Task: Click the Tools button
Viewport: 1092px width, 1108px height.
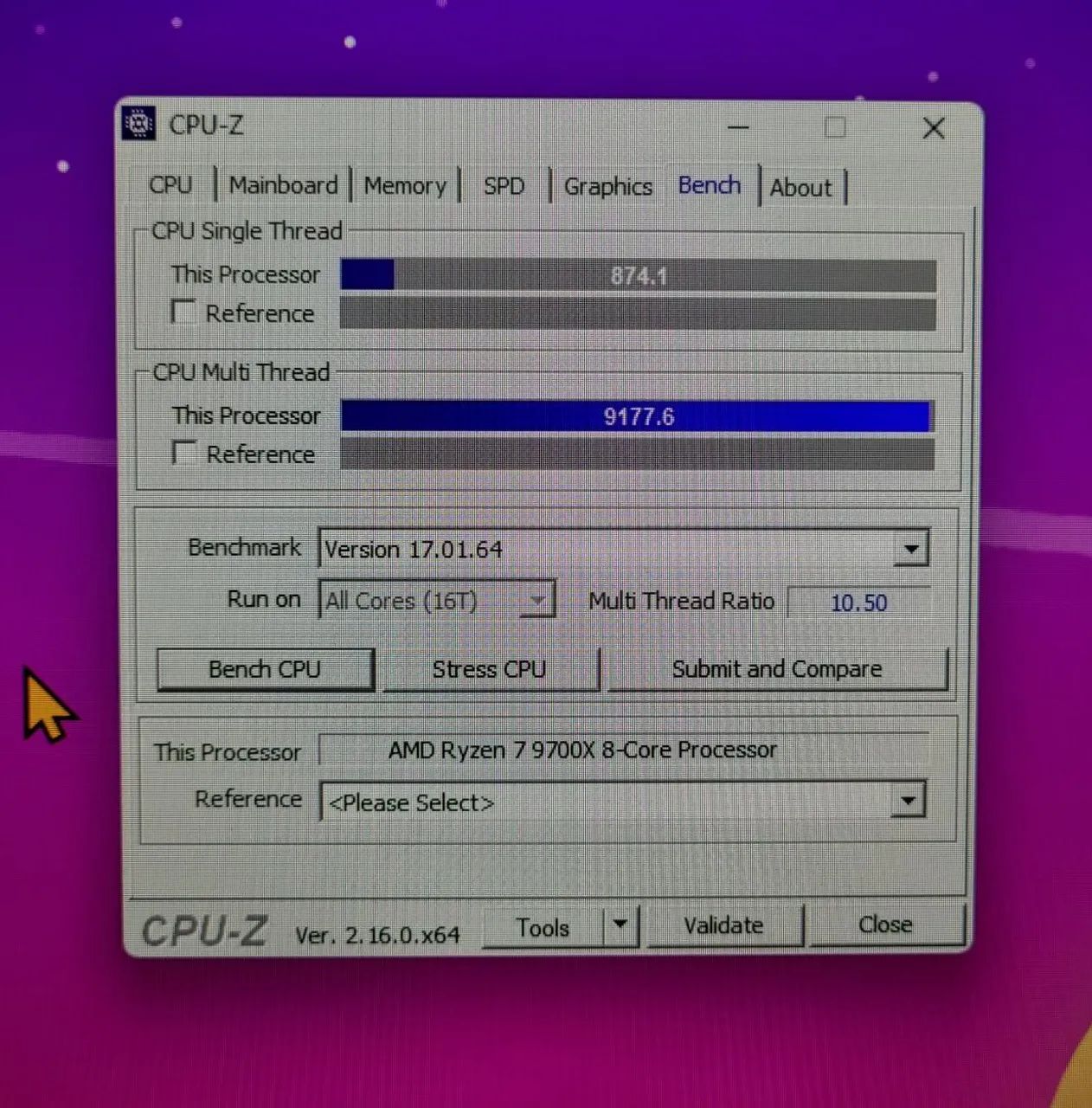Action: point(543,928)
